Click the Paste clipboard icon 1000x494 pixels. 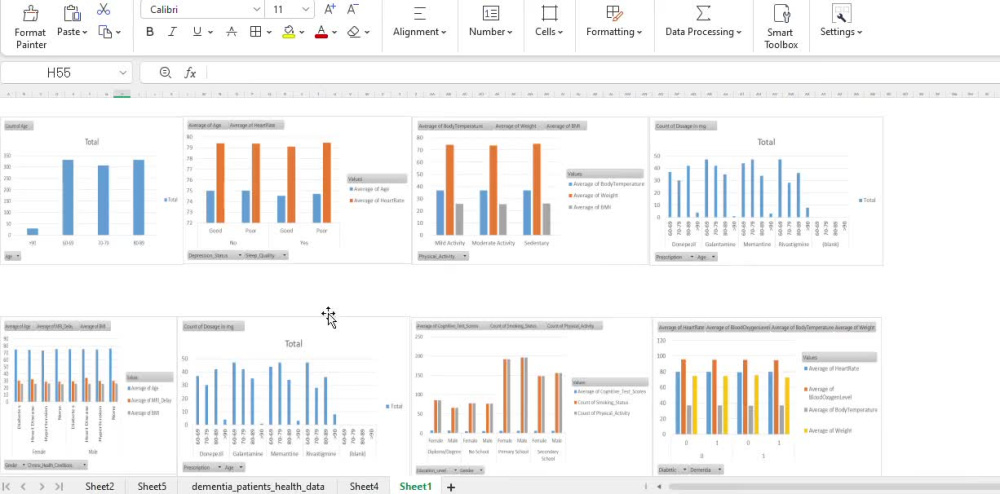point(72,13)
